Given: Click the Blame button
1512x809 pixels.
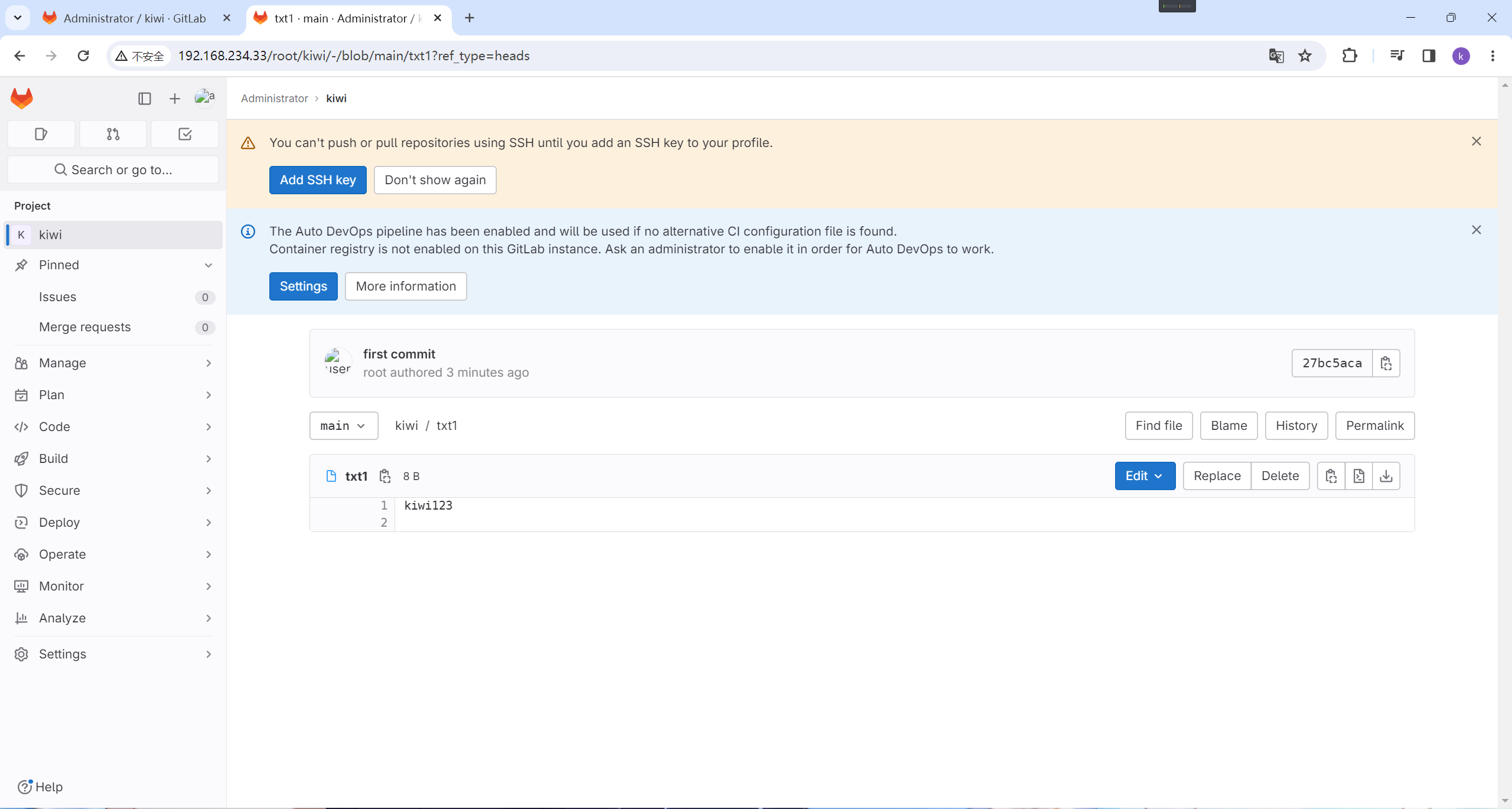Looking at the screenshot, I should pyautogui.click(x=1228, y=426).
